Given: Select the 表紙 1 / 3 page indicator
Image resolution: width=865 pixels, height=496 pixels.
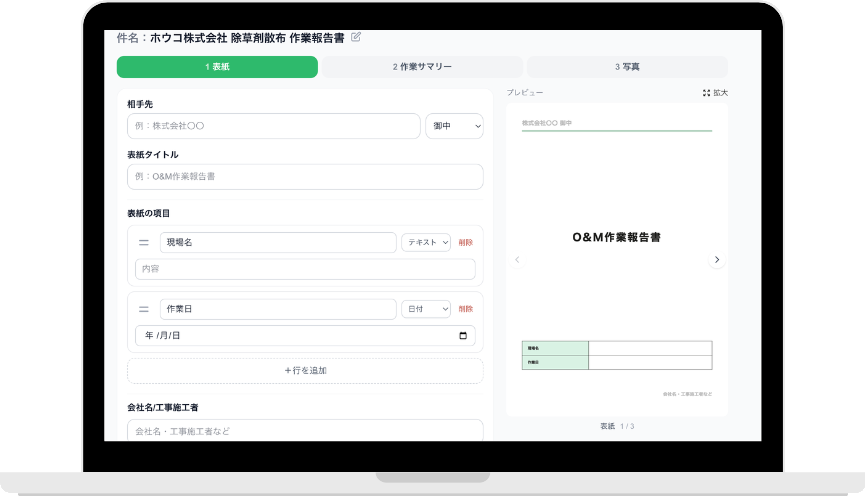Looking at the screenshot, I should 617,426.
